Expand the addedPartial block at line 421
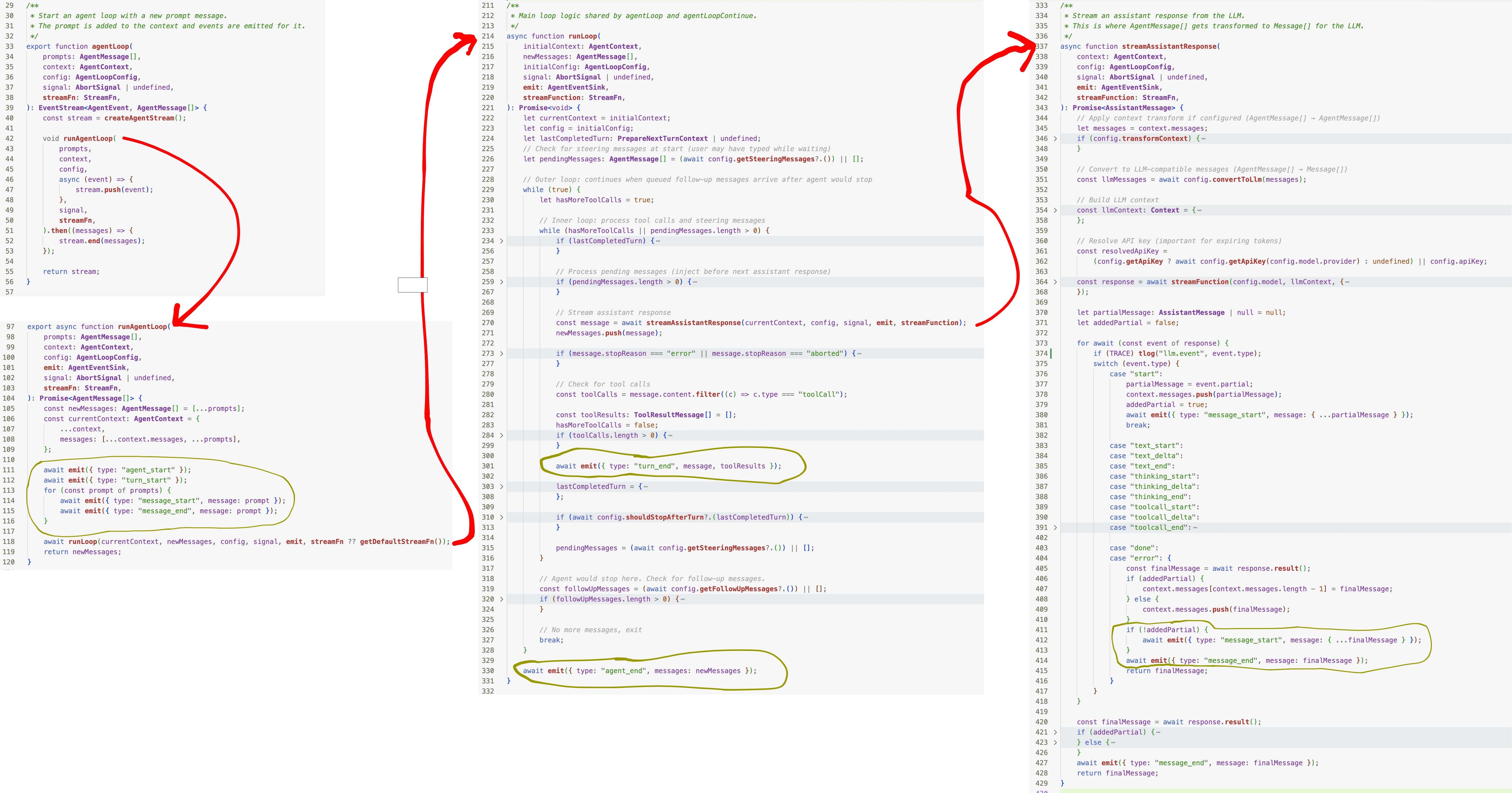The width and height of the screenshot is (1512, 793). (1055, 732)
